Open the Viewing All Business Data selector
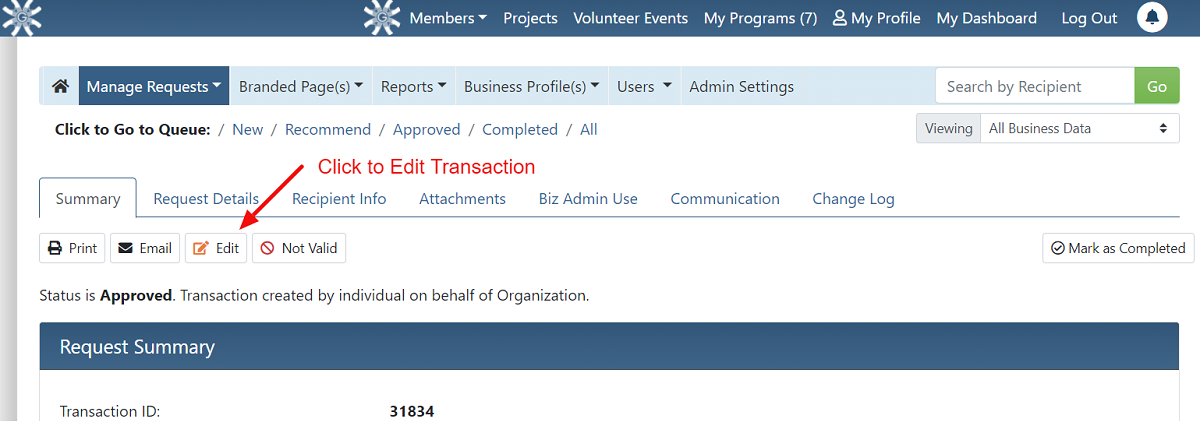 (x=1077, y=128)
